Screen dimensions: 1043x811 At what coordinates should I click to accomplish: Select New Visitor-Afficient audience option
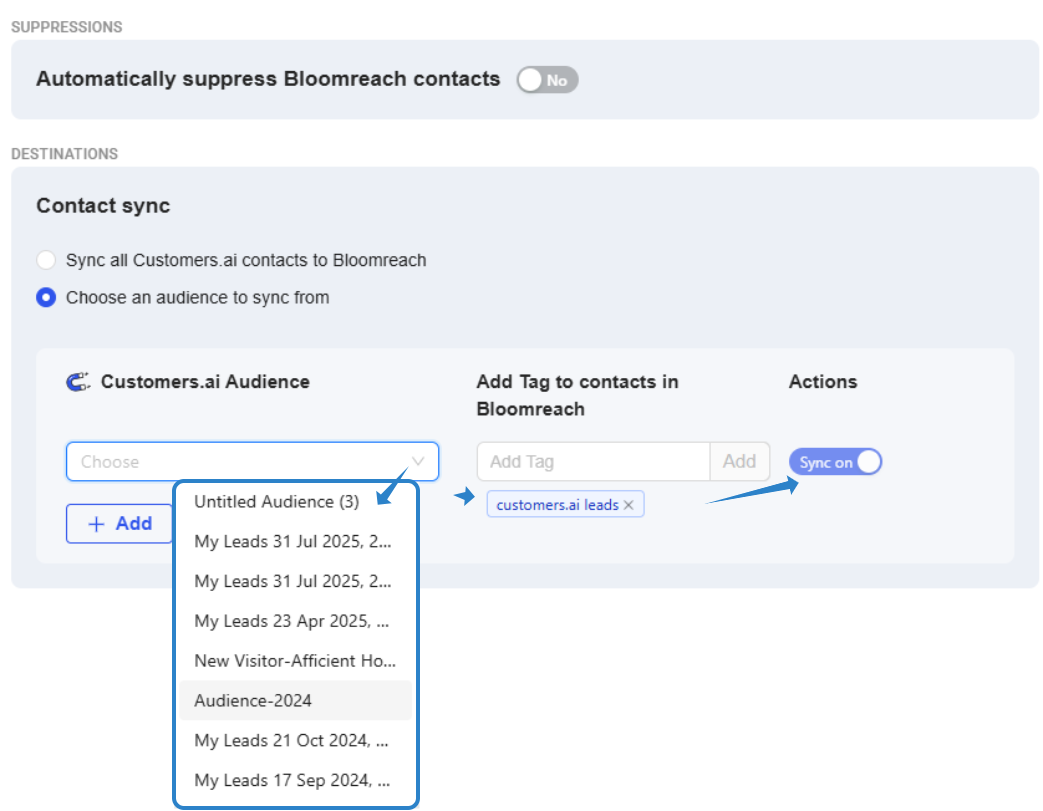pos(295,661)
